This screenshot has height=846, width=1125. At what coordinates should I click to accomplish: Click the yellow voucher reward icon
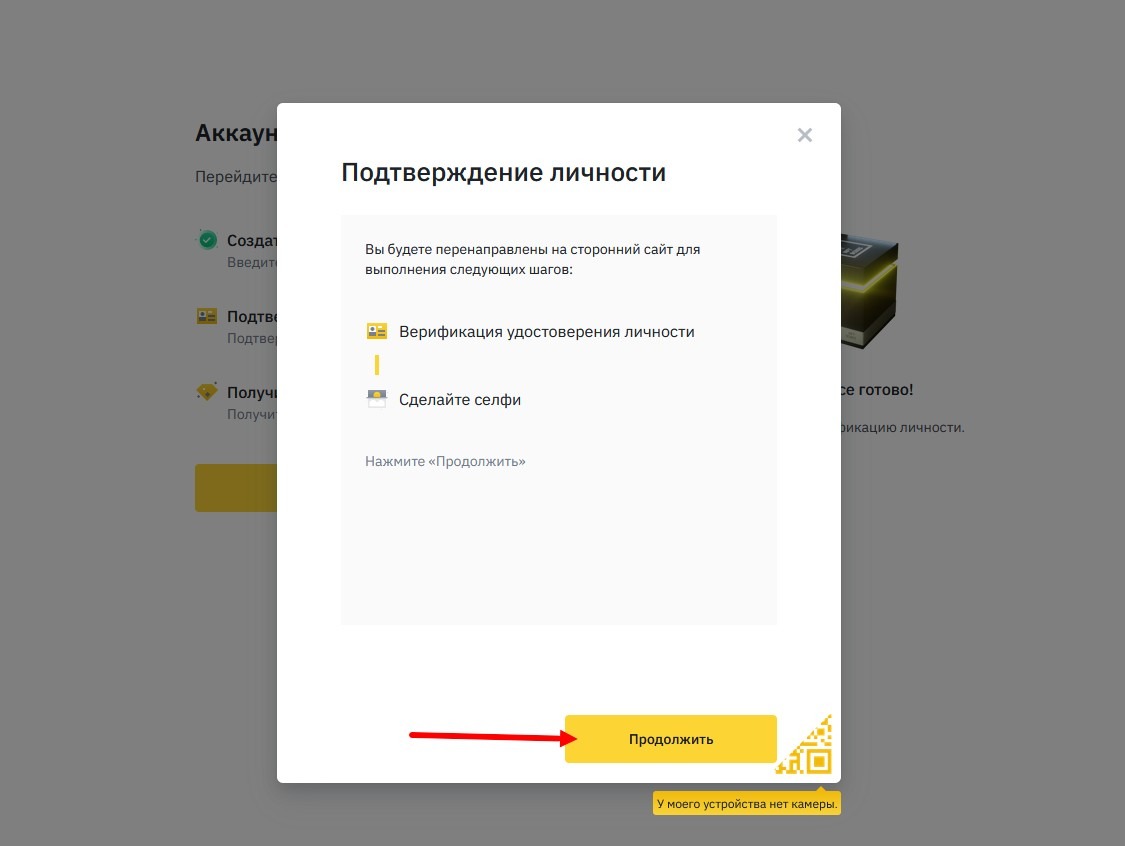point(207,392)
